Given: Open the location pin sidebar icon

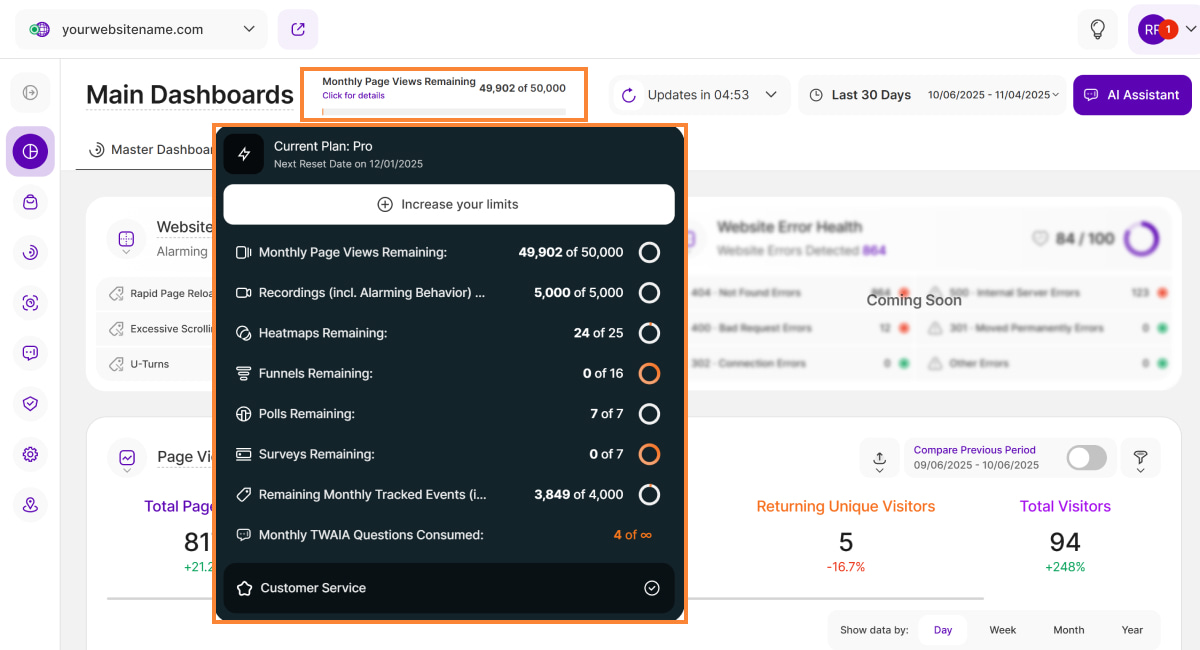Looking at the screenshot, I should pos(30,505).
